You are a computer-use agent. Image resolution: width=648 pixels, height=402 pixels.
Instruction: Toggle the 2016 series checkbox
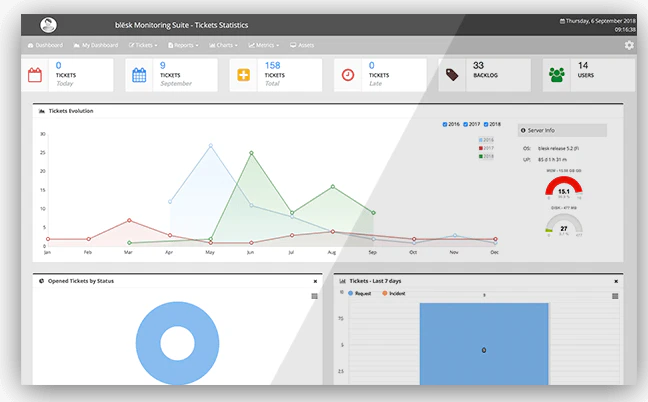445,124
